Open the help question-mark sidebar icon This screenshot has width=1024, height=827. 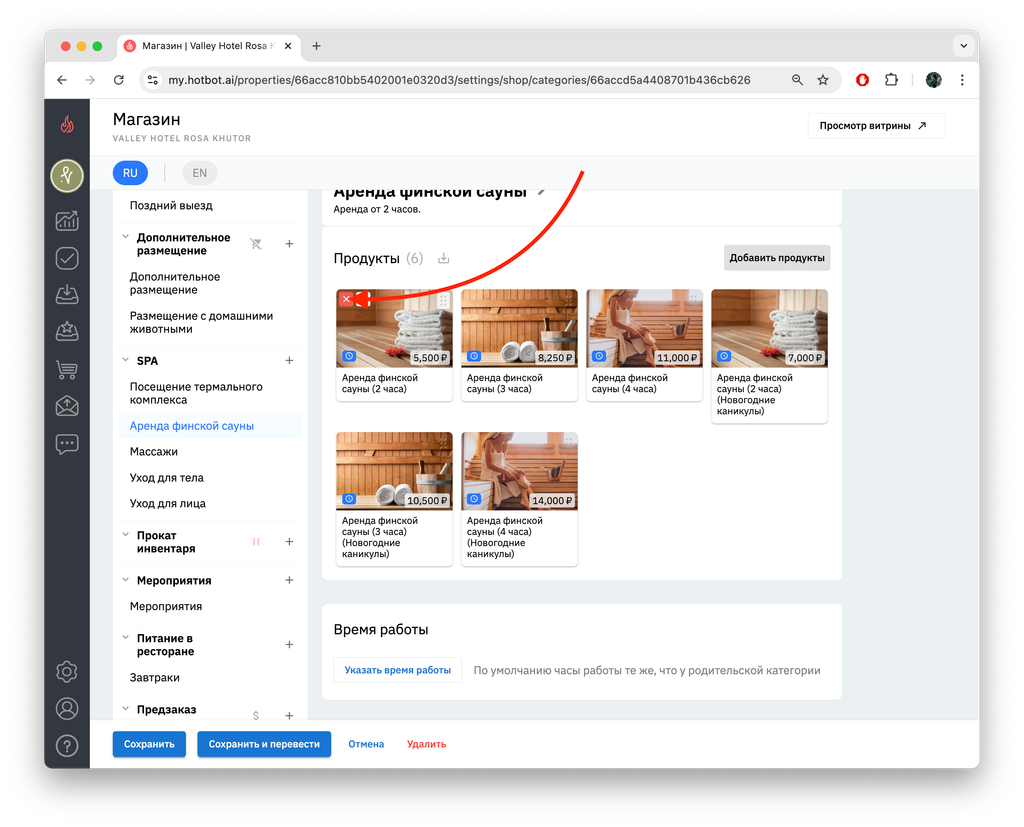tap(67, 745)
